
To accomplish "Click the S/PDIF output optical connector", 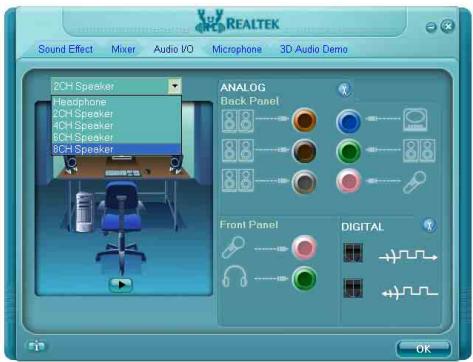I will tap(353, 253).
